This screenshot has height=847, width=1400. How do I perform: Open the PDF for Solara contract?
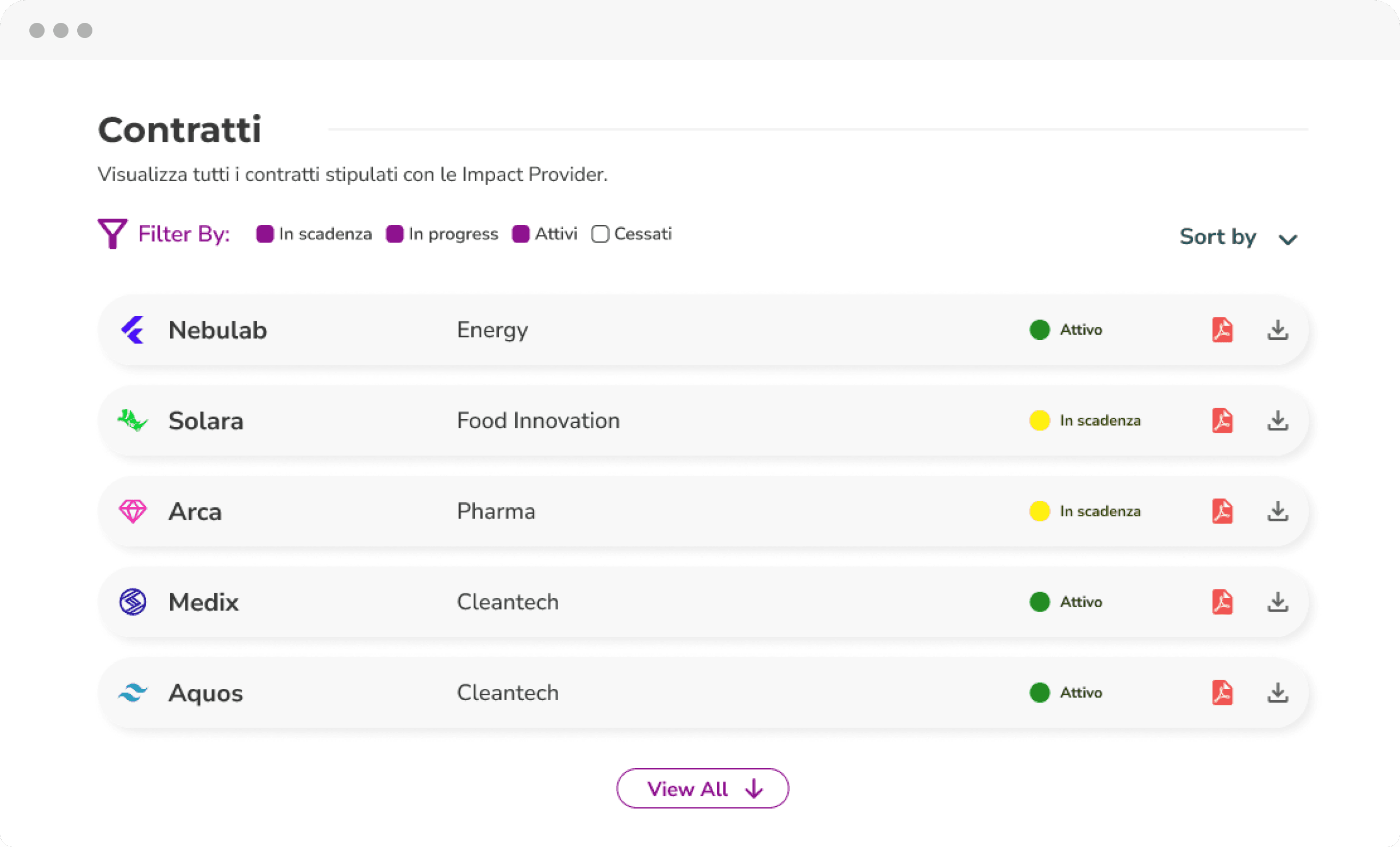[1222, 421]
